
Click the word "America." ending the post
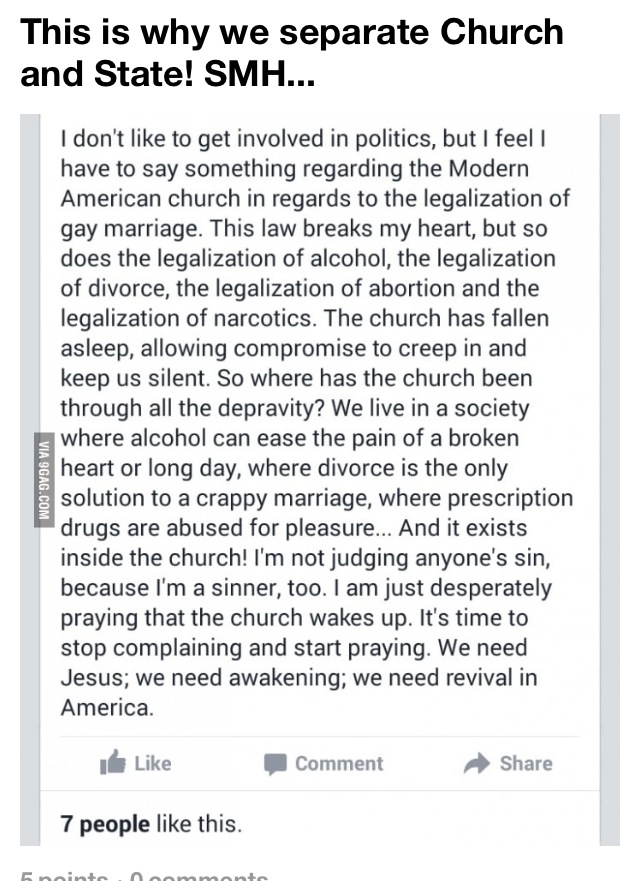pos(108,707)
